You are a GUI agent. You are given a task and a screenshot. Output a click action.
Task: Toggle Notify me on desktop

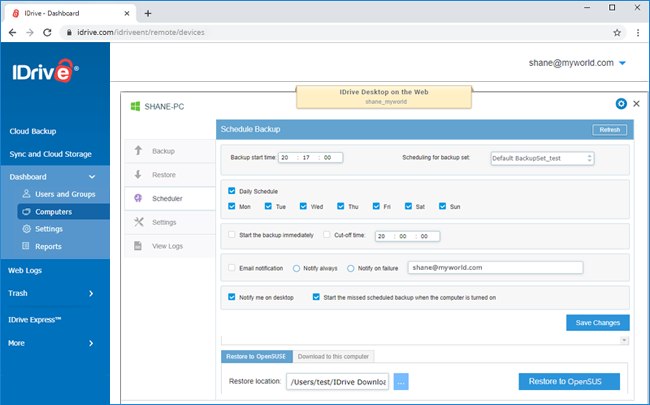coord(232,297)
